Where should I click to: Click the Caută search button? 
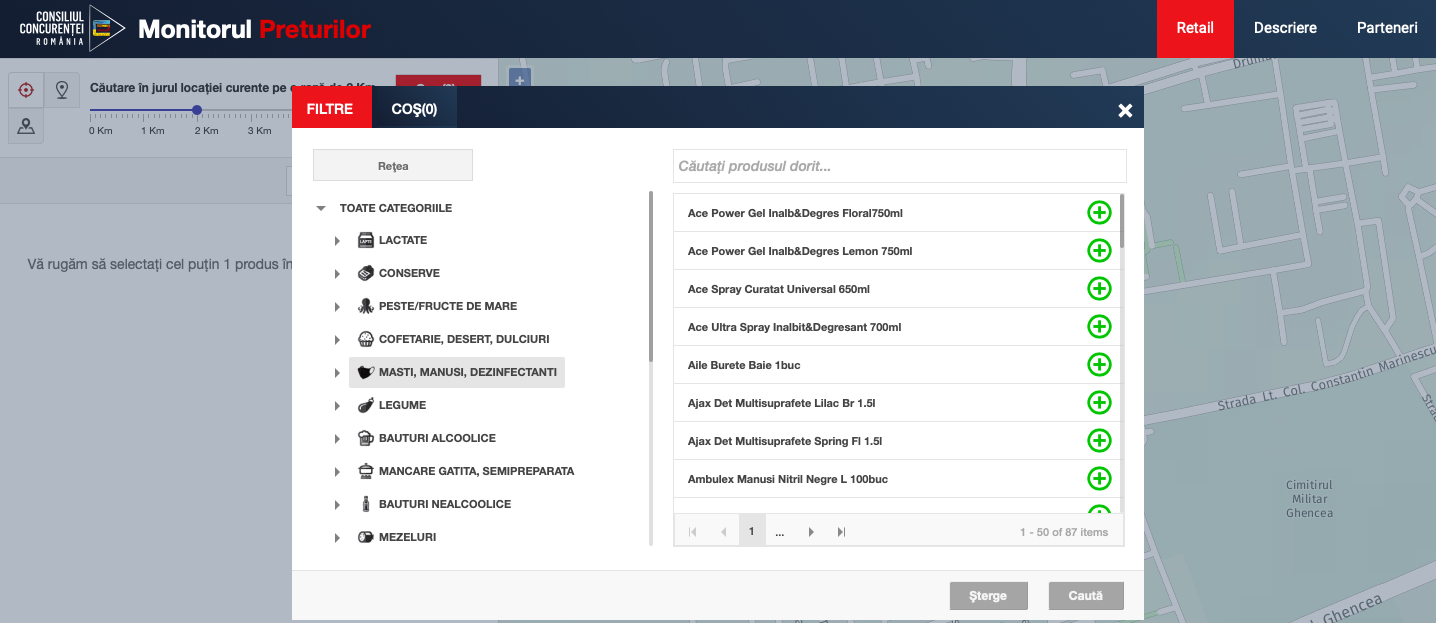pos(1086,596)
